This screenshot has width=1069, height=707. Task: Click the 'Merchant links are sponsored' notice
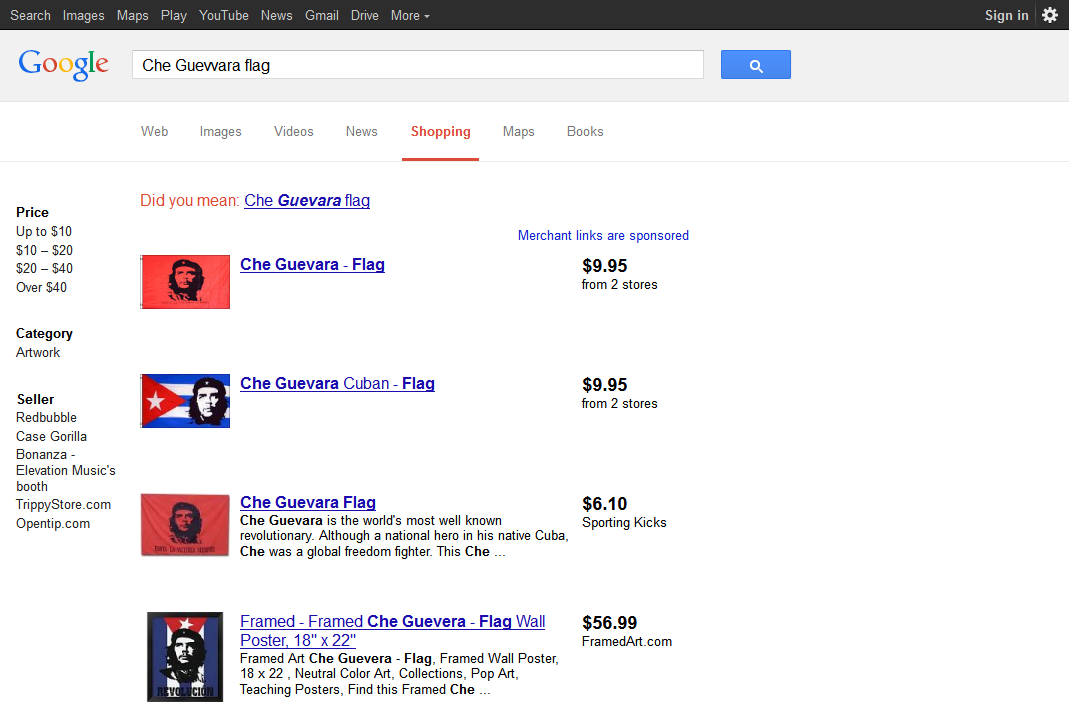point(603,235)
